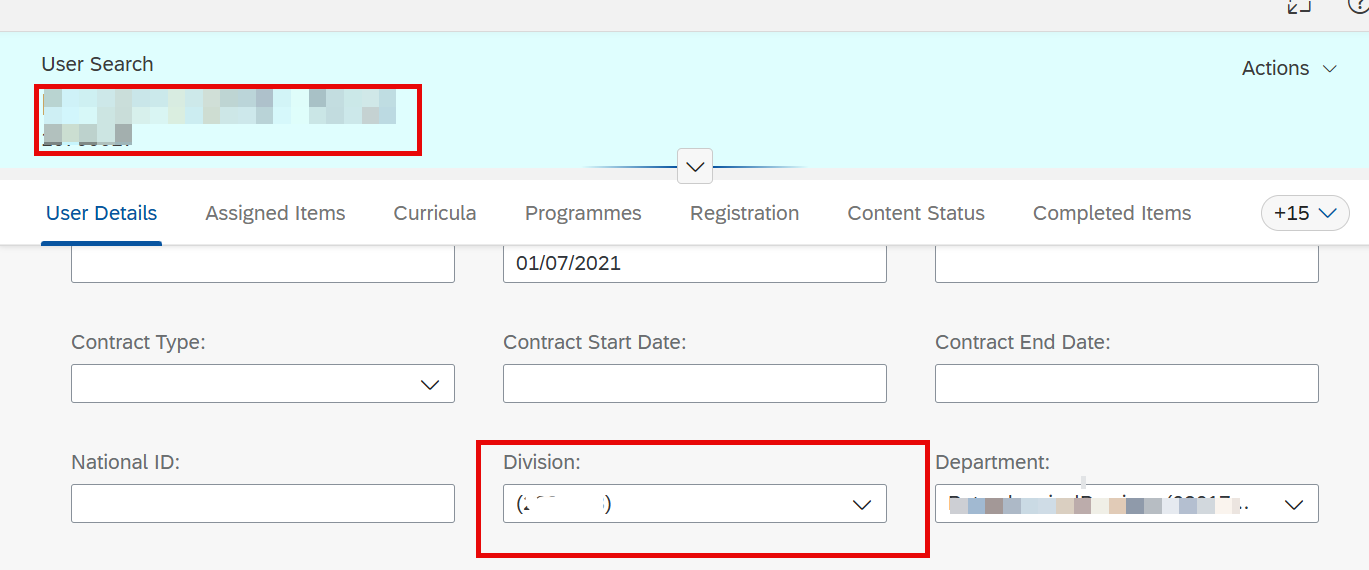Image resolution: width=1369 pixels, height=570 pixels.
Task: View the Completed Items tab
Action: pos(1112,213)
